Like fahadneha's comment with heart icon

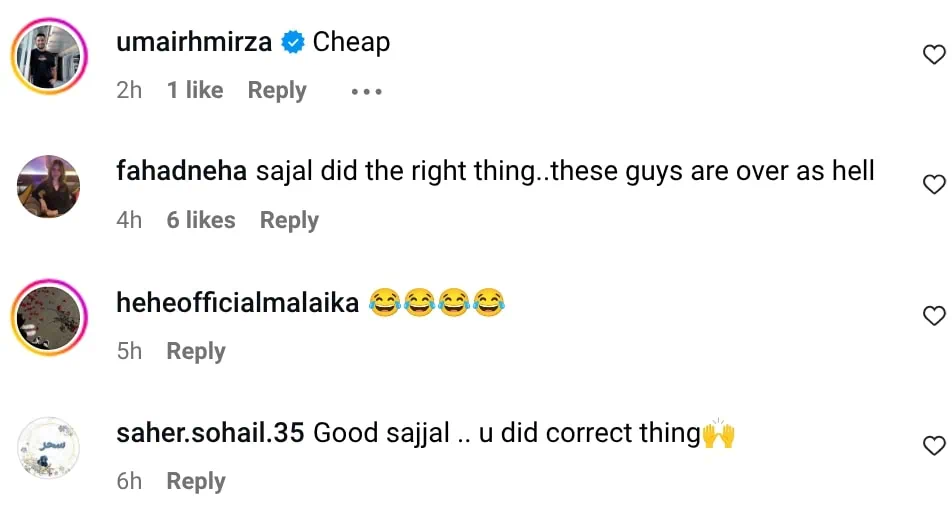click(933, 185)
